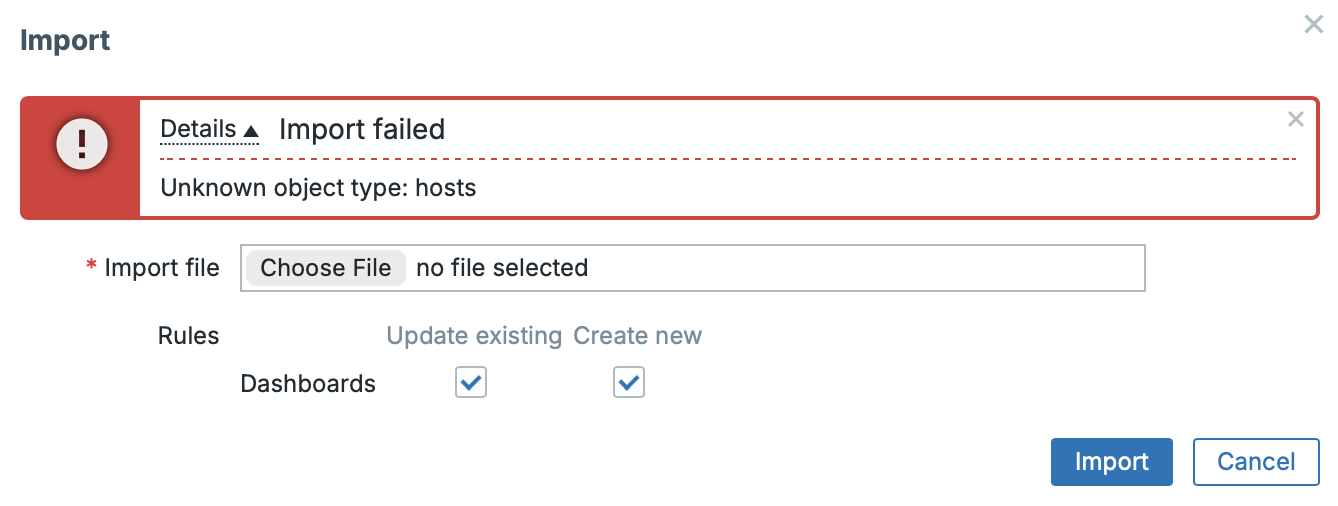1338x506 pixels.
Task: Click the 'Create new' column header
Action: [x=637, y=336]
